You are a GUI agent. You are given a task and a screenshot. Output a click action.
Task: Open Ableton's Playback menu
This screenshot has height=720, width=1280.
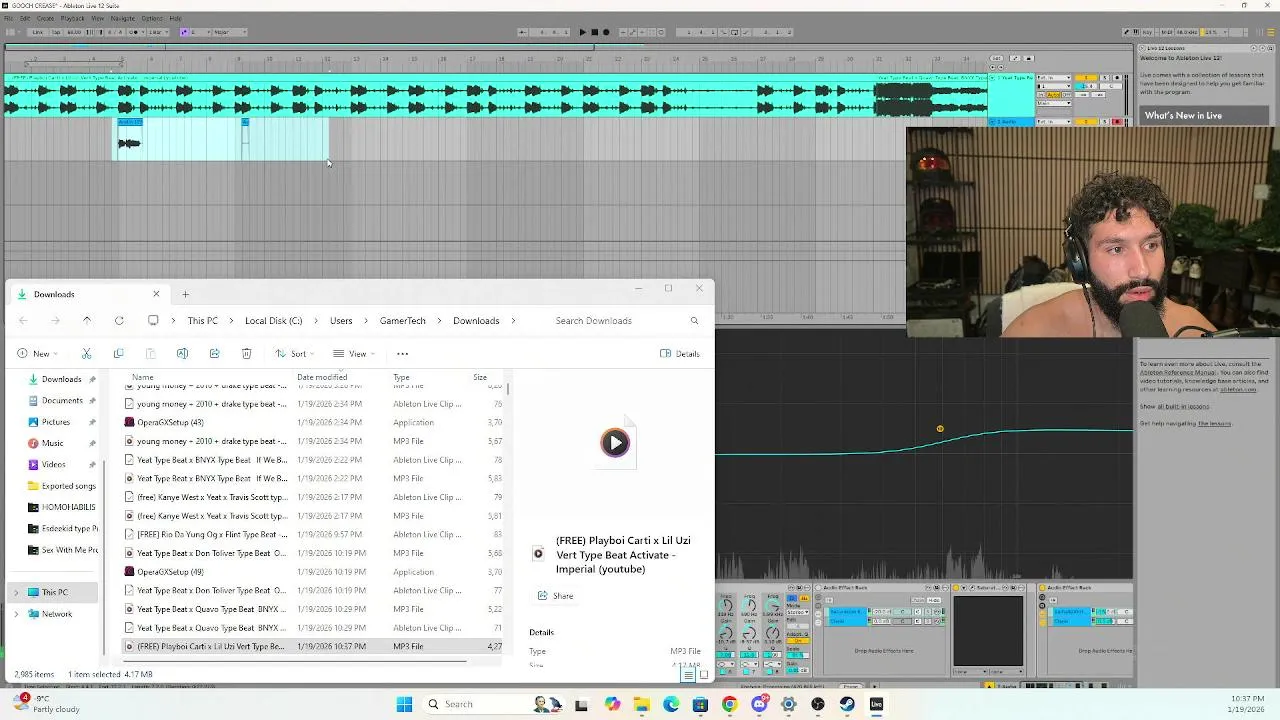pos(73,18)
